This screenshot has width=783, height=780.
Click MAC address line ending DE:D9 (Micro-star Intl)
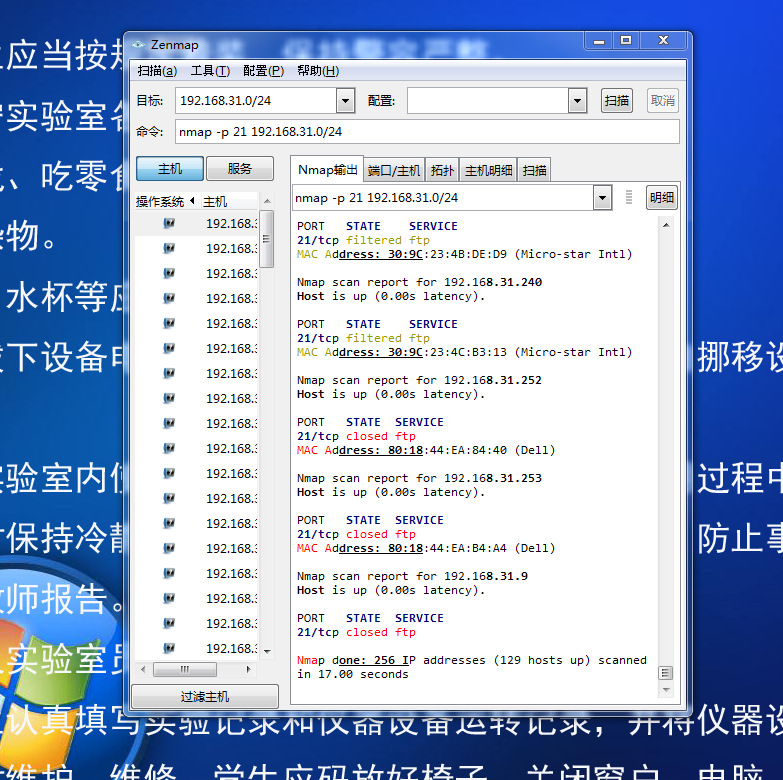(x=465, y=254)
